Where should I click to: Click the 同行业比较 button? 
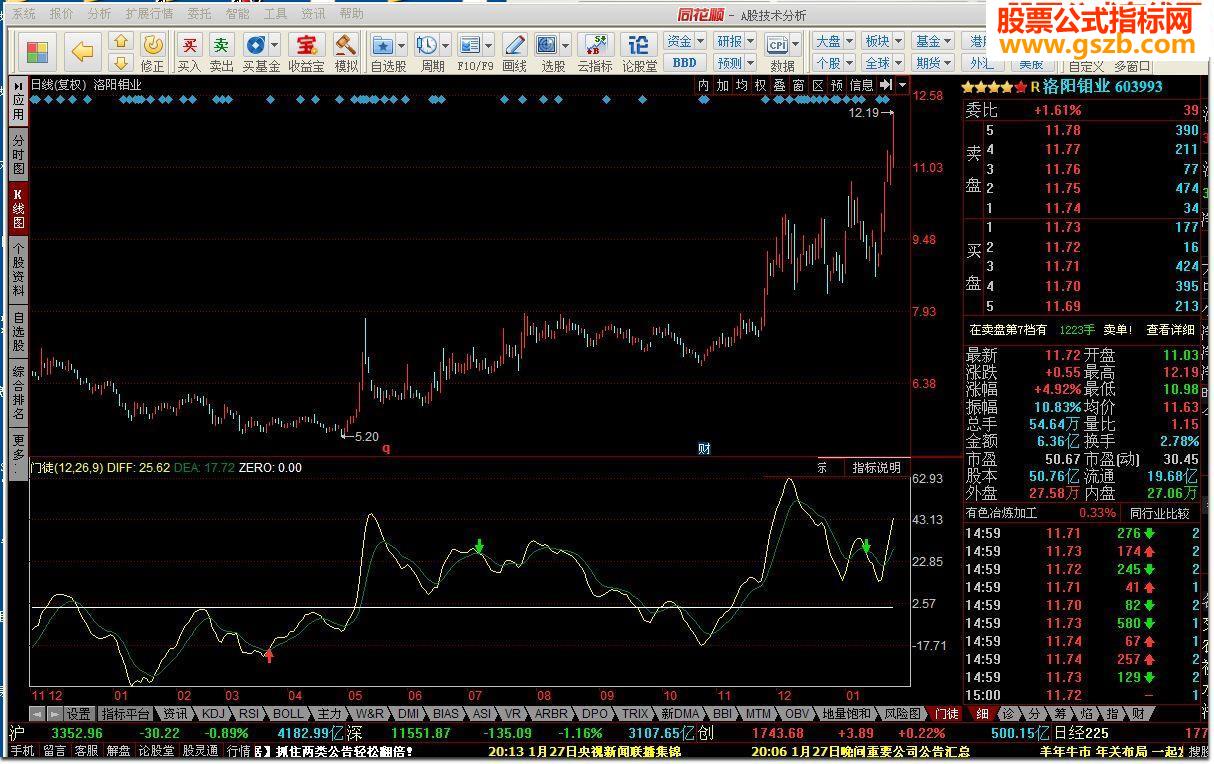pos(1159,513)
